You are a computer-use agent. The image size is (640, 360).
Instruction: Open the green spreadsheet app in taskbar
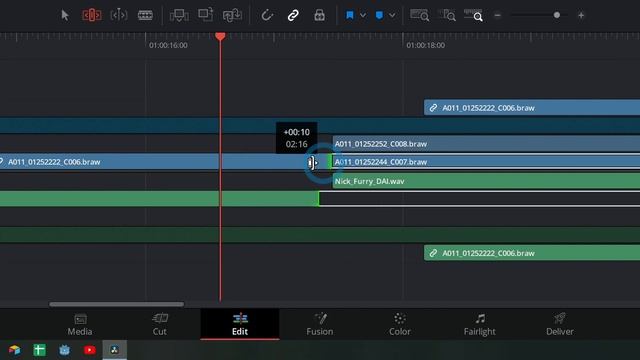tap(40, 350)
